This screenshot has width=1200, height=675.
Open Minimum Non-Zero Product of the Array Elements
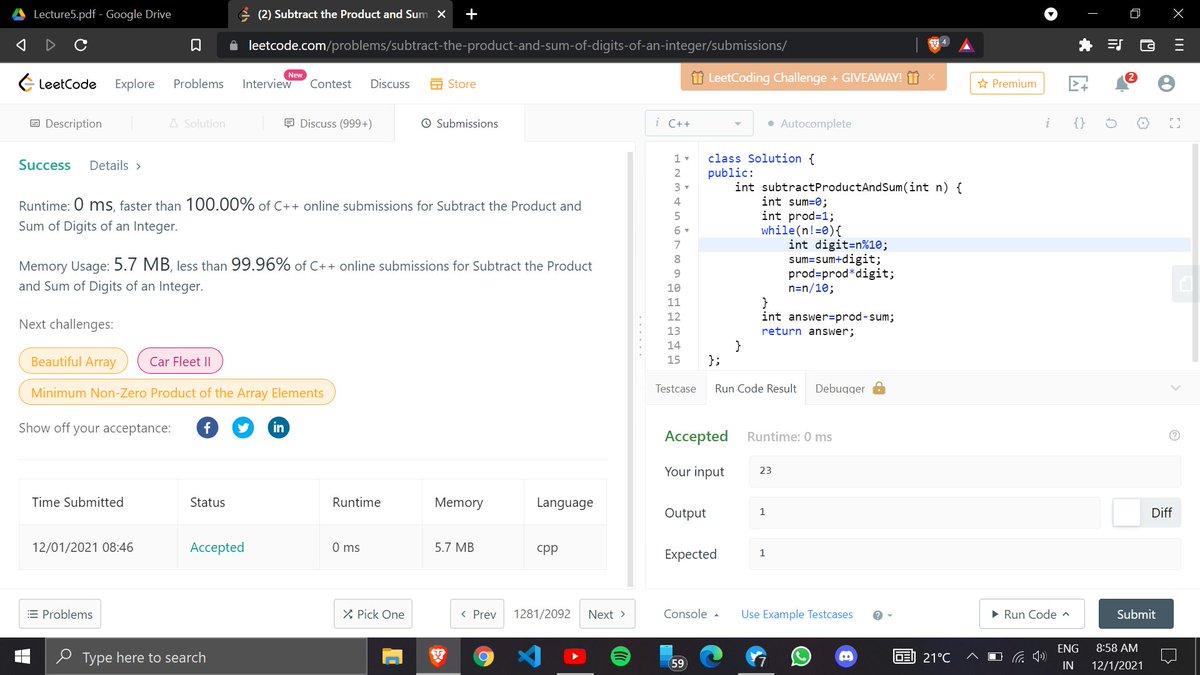pos(177,393)
